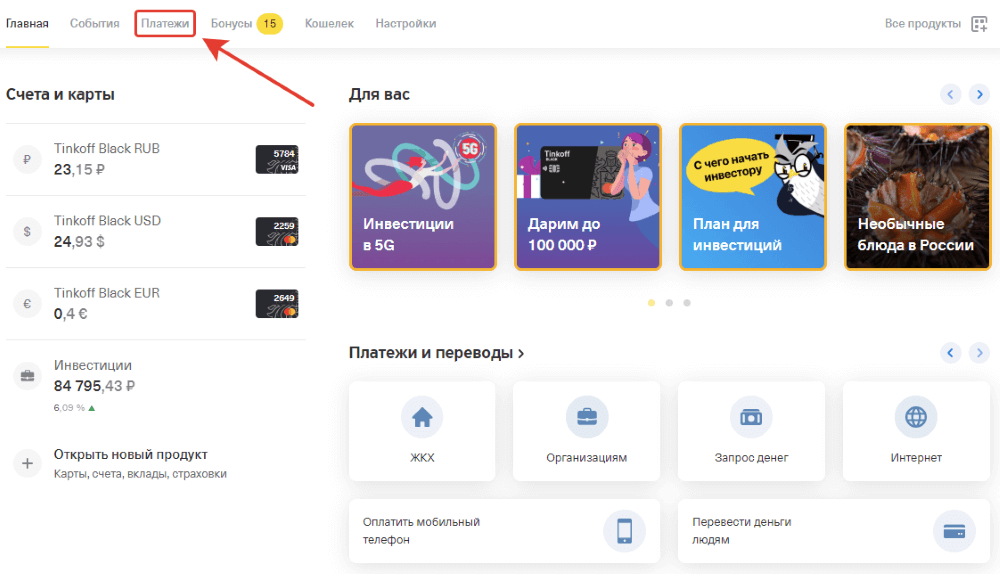This screenshot has height=574, width=1000.
Task: Click the Интернет globe icon
Action: pyautogui.click(x=916, y=417)
